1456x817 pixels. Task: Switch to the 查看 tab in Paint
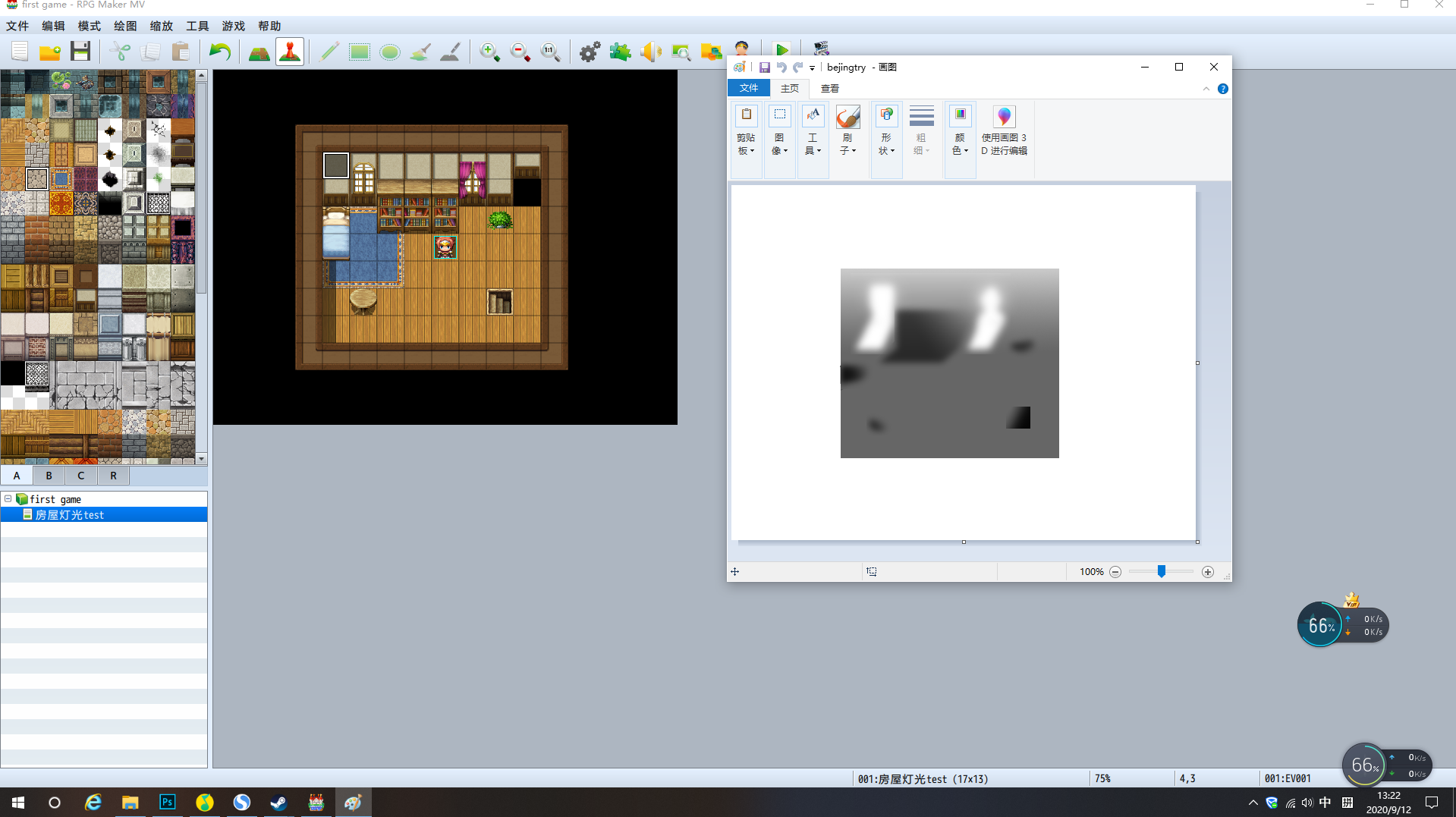click(830, 89)
